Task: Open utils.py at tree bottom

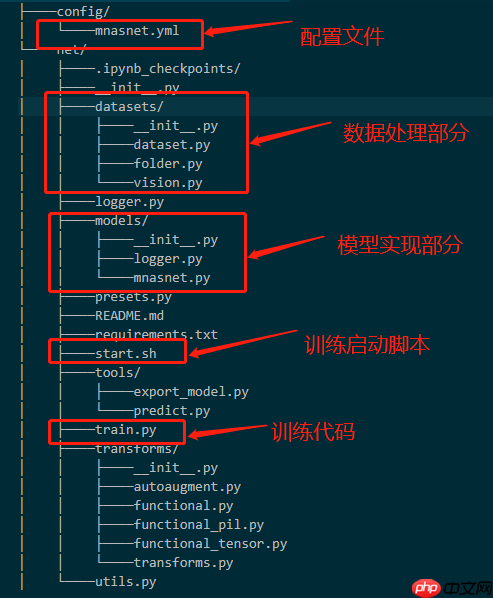Action: pyautogui.click(x=125, y=582)
